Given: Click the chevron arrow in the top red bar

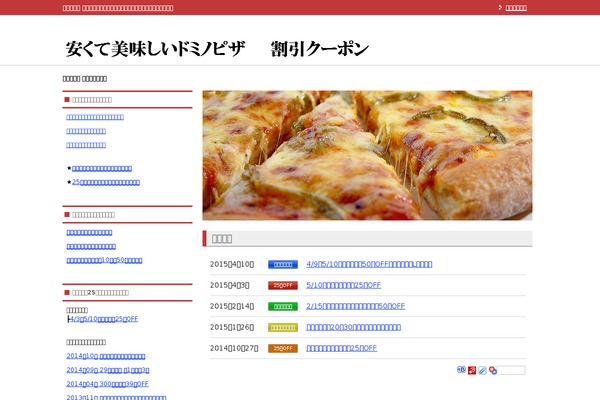Looking at the screenshot, I should pyautogui.click(x=500, y=7).
